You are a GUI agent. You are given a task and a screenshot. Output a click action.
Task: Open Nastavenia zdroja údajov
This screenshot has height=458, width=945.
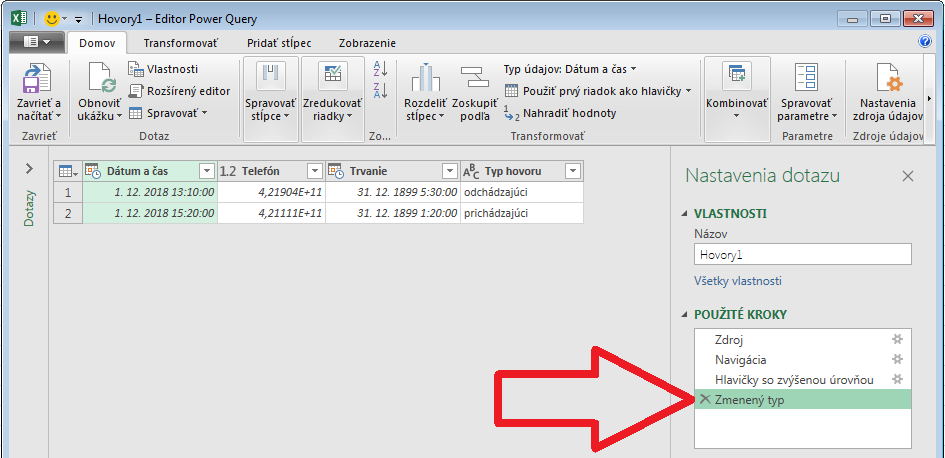tap(888, 92)
